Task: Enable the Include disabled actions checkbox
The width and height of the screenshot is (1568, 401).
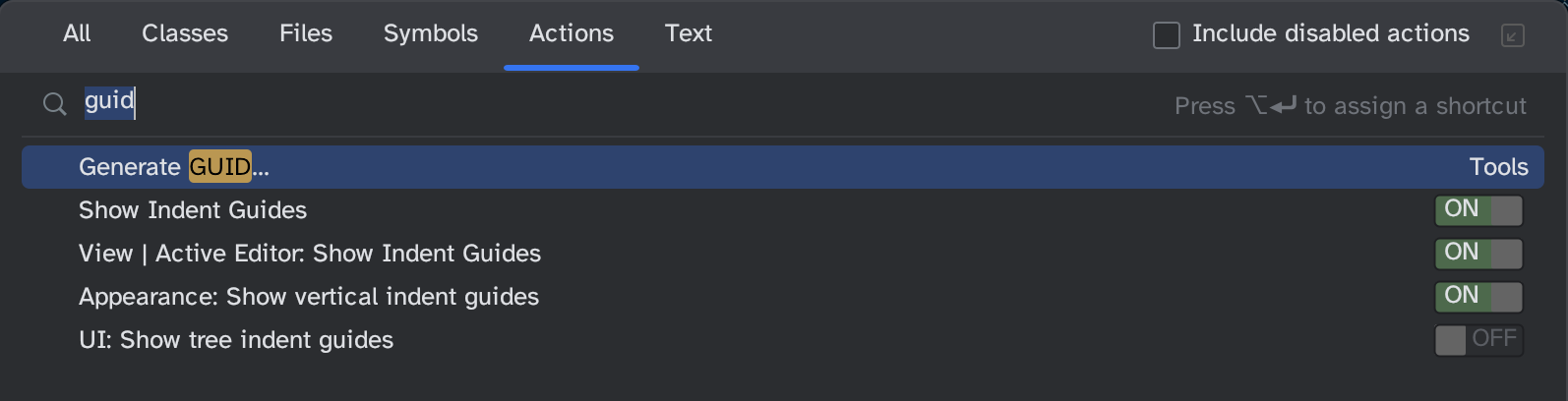Action: pos(1167,35)
